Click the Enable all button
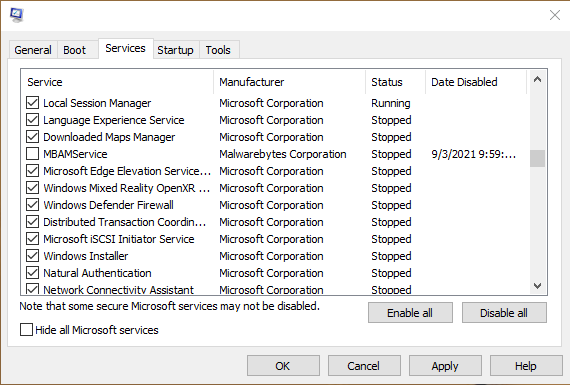The width and height of the screenshot is (570, 385). (410, 313)
